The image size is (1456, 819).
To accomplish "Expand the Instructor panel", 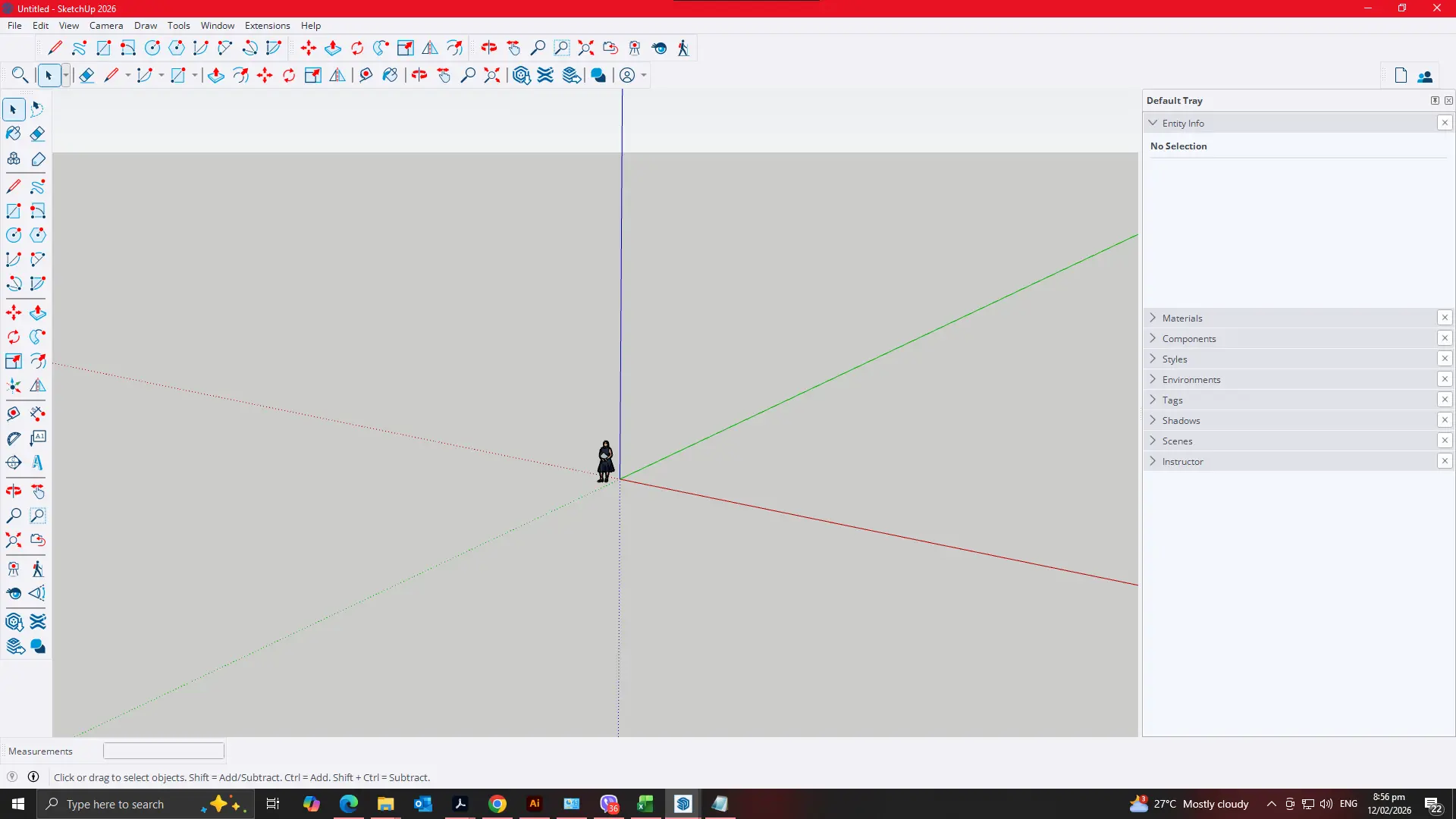I will (1153, 461).
